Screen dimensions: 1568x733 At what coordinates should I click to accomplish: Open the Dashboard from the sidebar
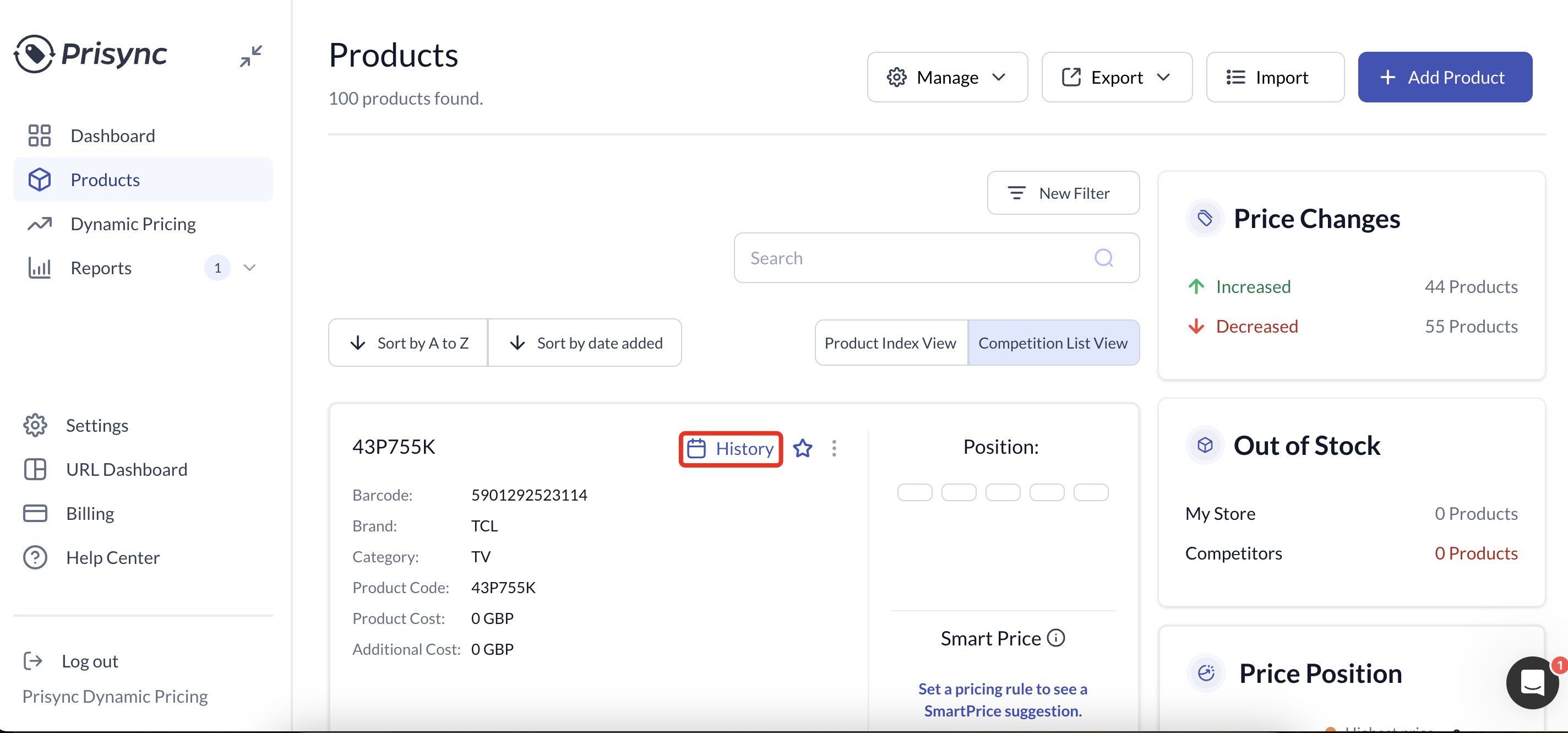113,135
